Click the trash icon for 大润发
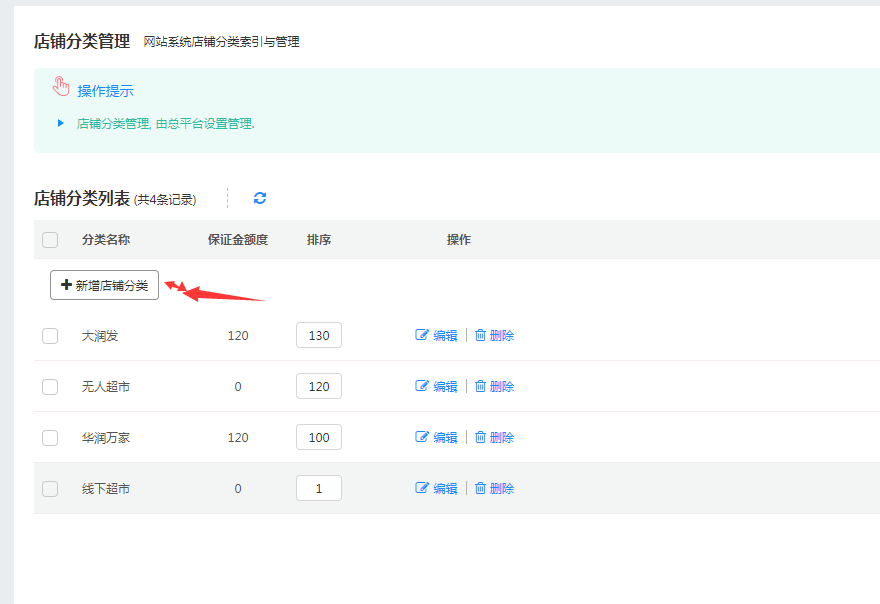The height and width of the screenshot is (604, 880). pos(480,336)
